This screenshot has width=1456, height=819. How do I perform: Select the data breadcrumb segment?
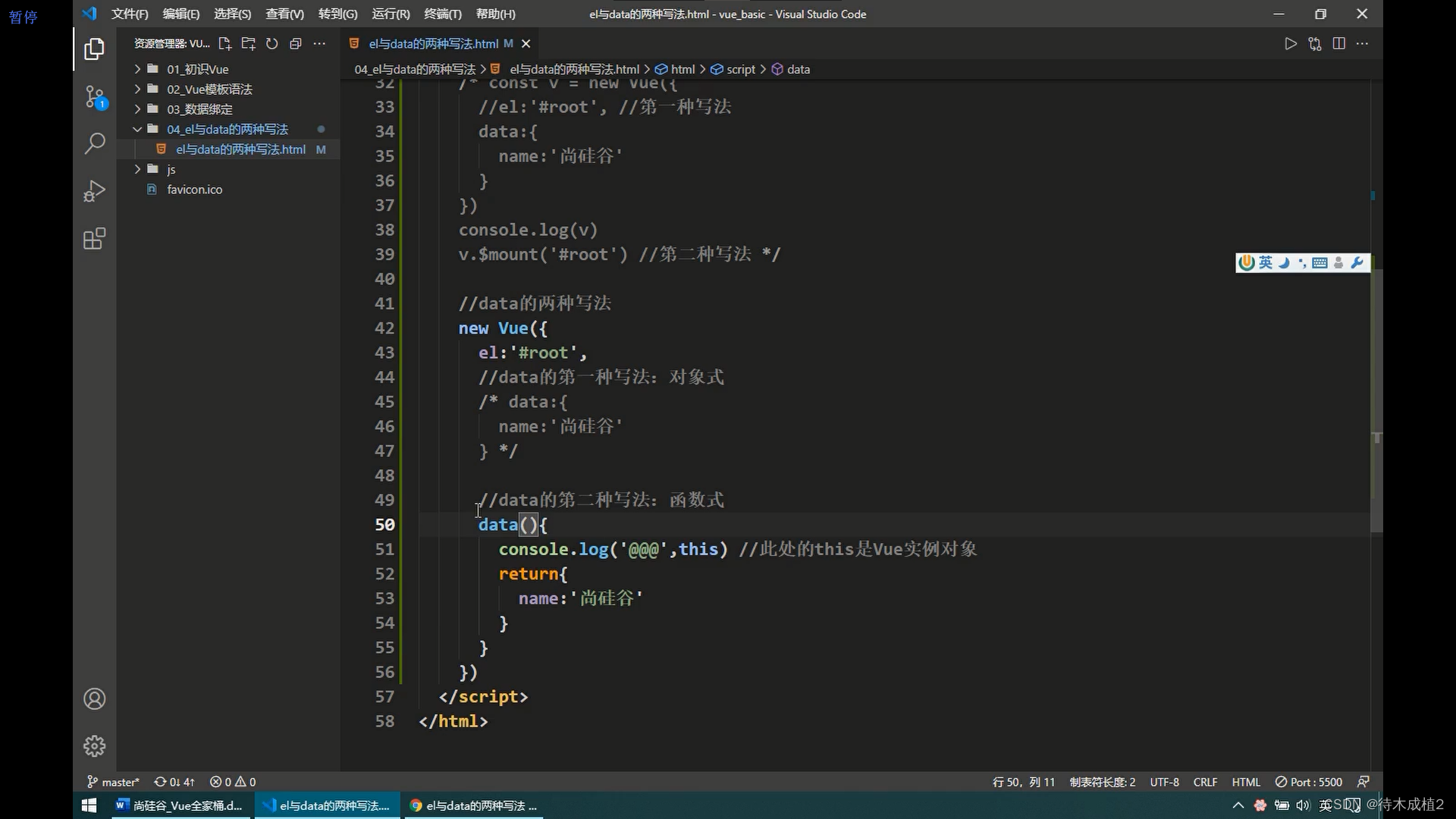(791, 69)
